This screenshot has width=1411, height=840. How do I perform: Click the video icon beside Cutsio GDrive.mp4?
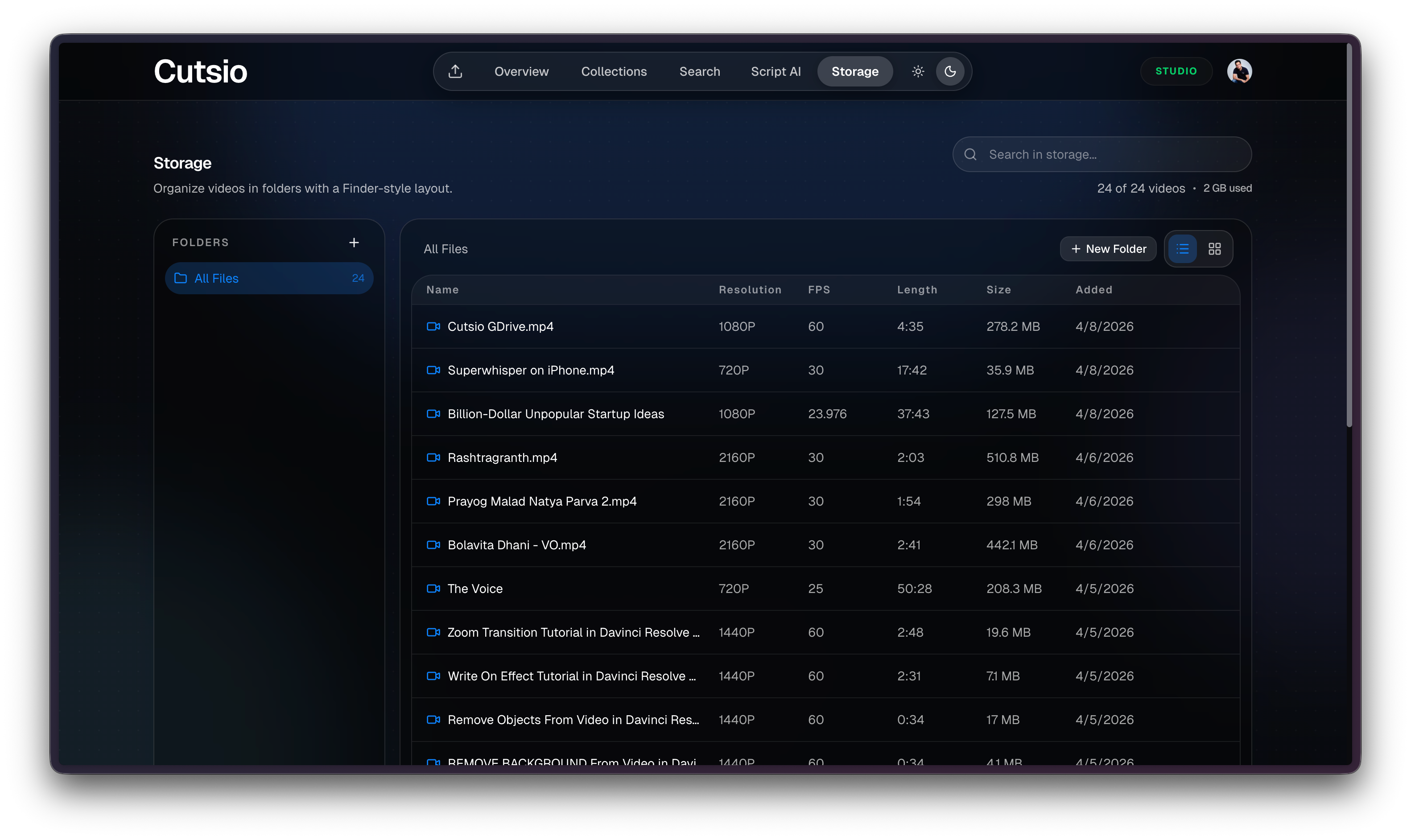[x=433, y=327]
